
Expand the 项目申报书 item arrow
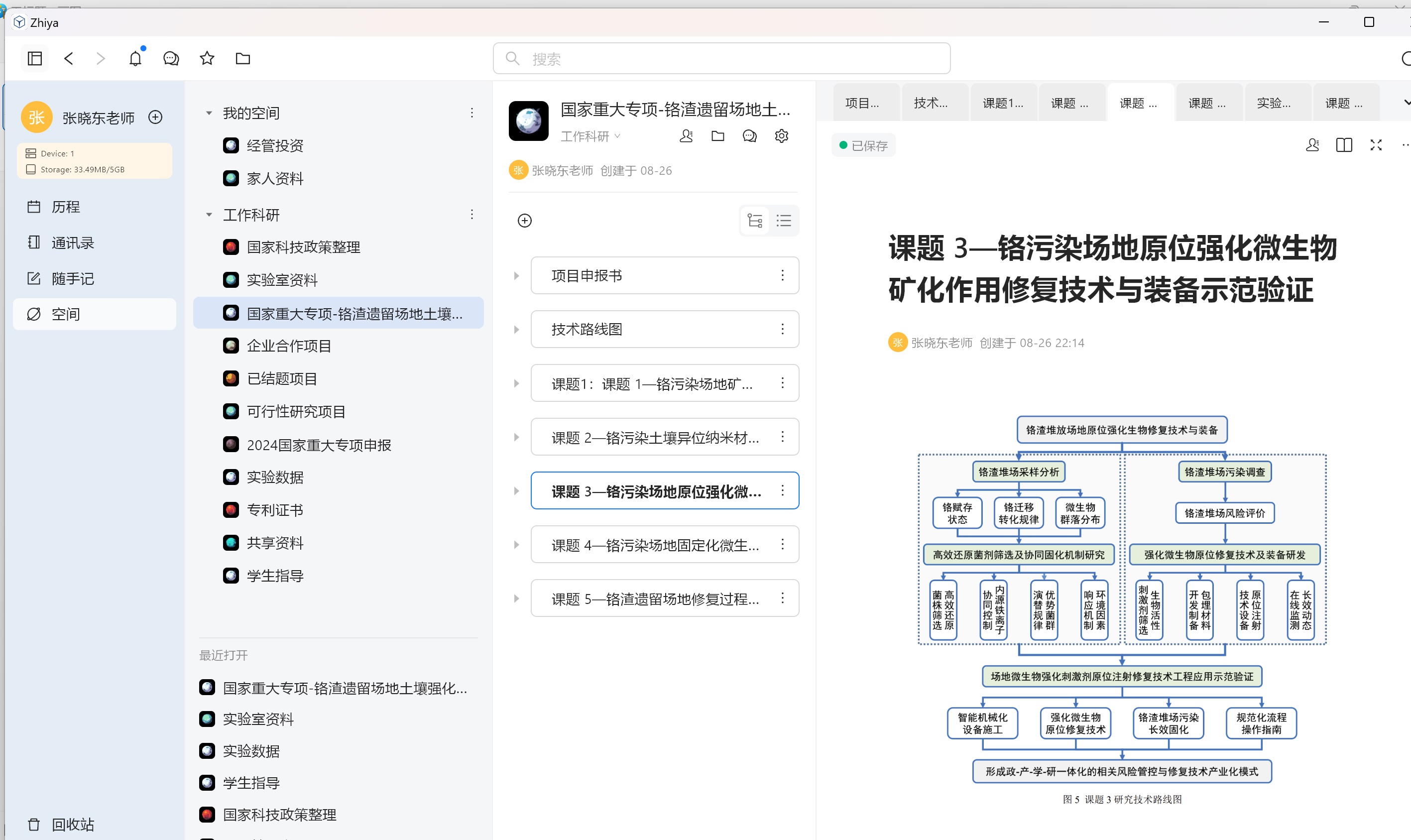[x=516, y=276]
